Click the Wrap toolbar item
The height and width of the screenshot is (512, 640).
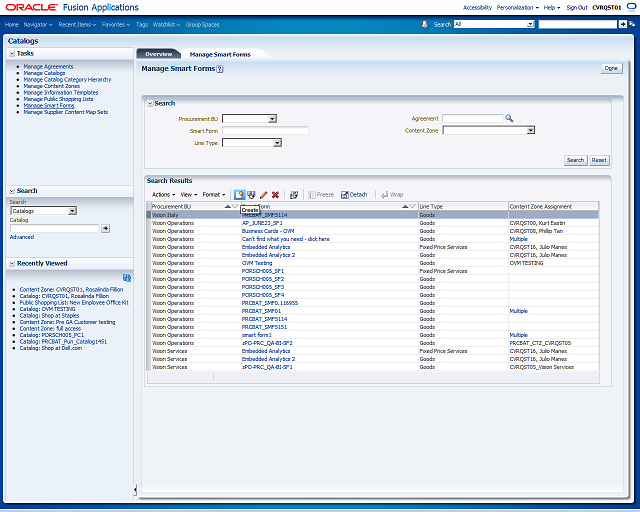[x=392, y=195]
